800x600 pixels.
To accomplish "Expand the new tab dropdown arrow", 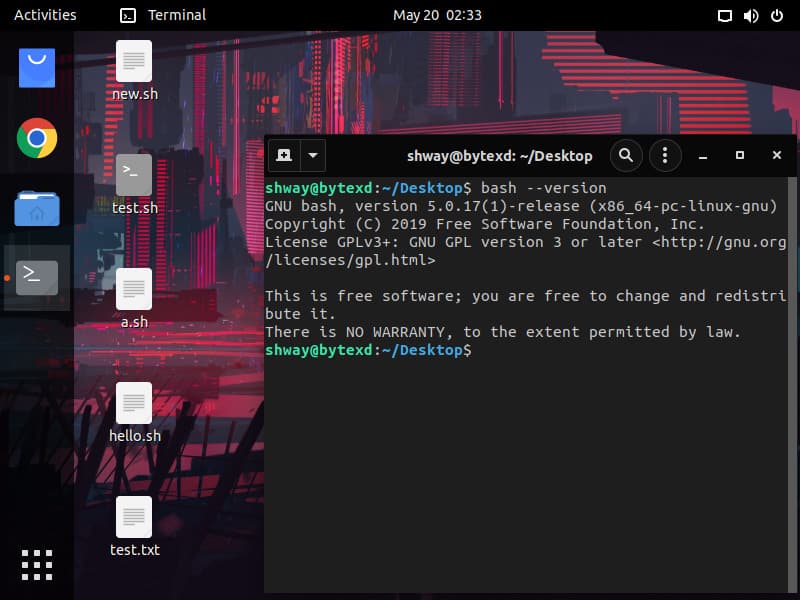I will coord(313,155).
